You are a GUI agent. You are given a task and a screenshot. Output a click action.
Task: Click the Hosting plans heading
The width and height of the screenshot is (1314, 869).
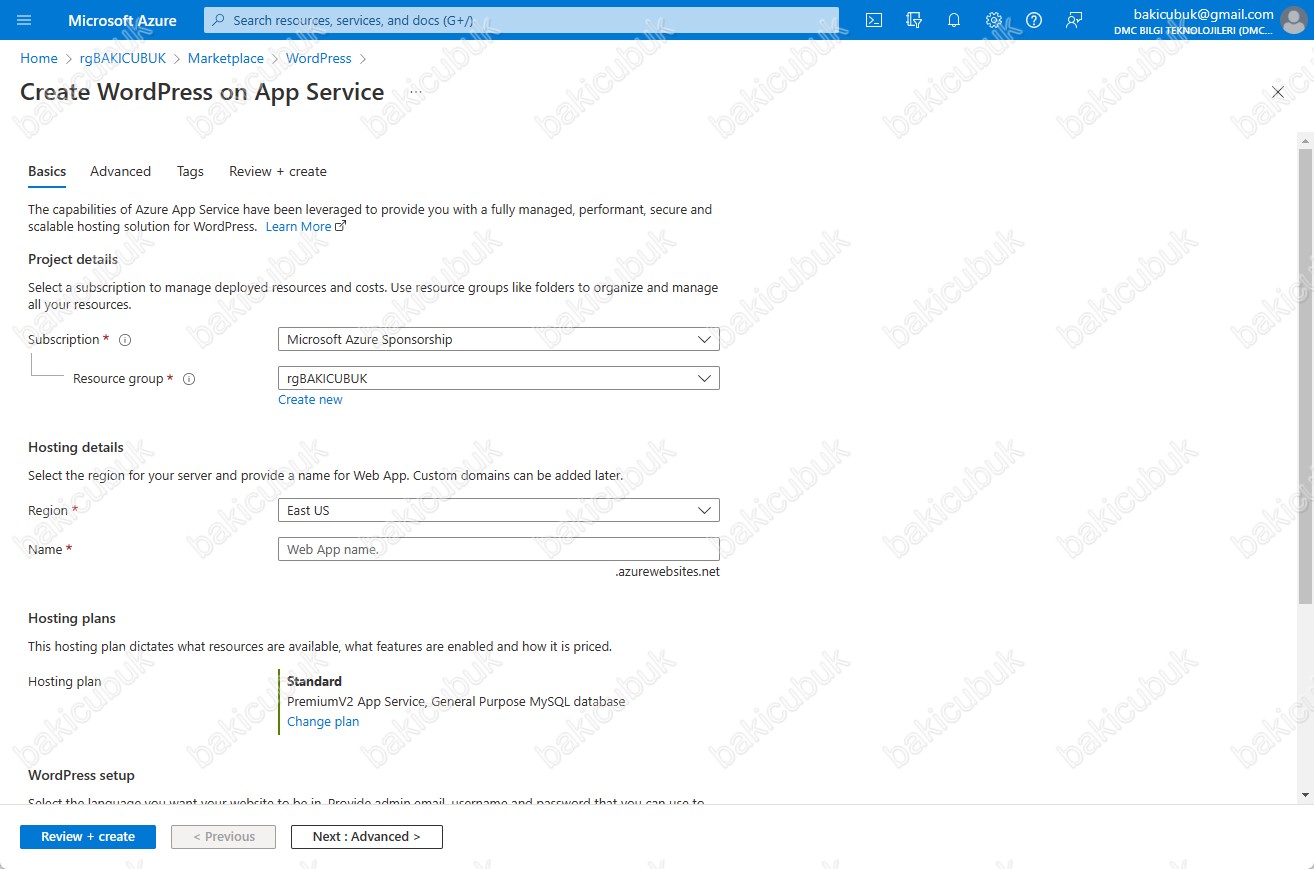coord(72,619)
